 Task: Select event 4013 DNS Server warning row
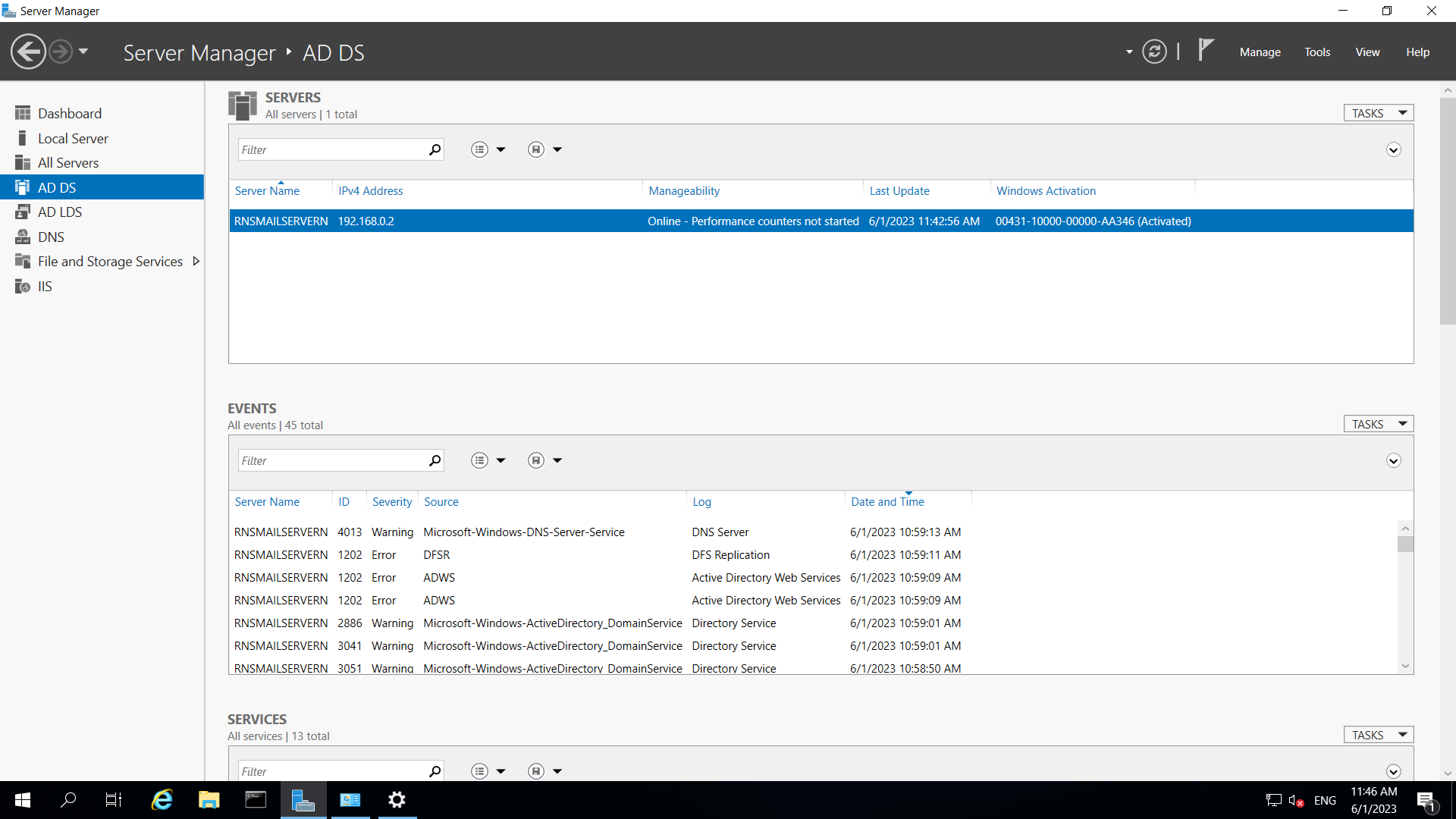pyautogui.click(x=814, y=532)
